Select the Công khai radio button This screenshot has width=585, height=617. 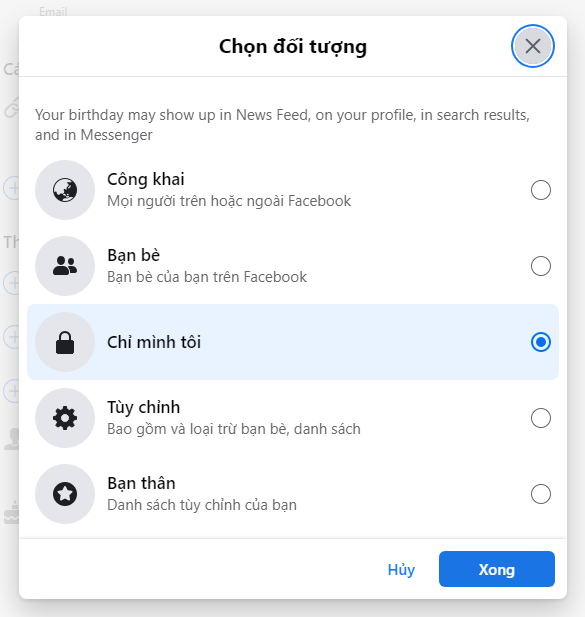click(x=541, y=190)
